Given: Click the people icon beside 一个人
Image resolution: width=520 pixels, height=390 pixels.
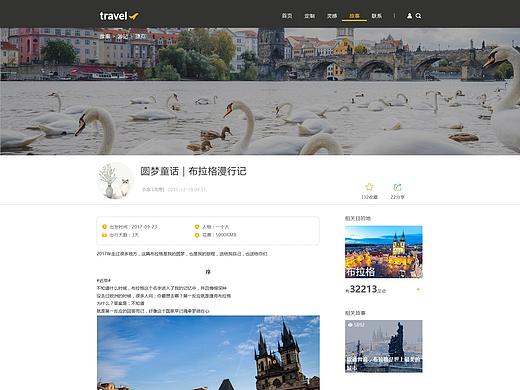Looking at the screenshot, I should (197, 227).
